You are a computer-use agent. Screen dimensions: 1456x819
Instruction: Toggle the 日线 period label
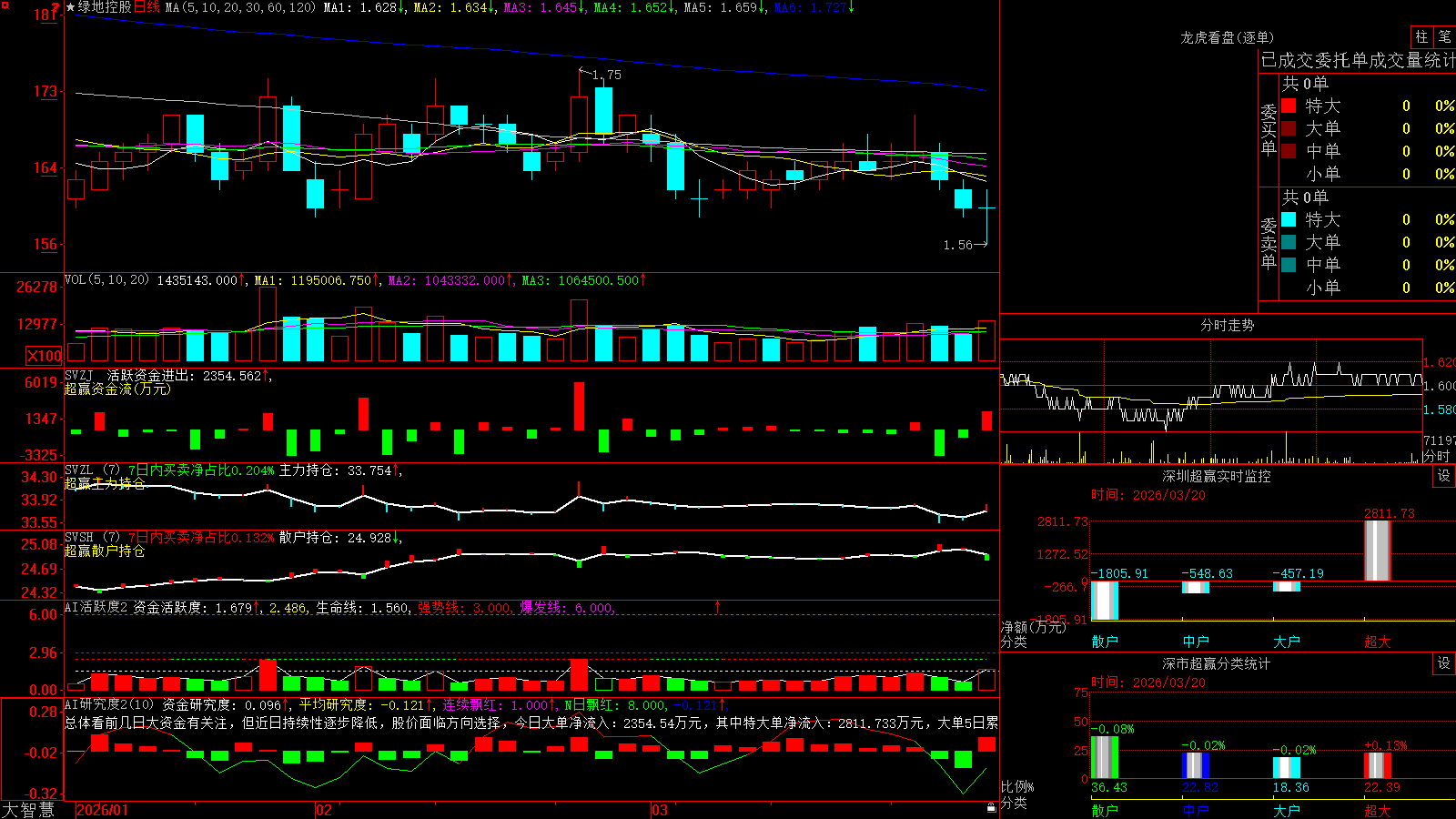147,7
